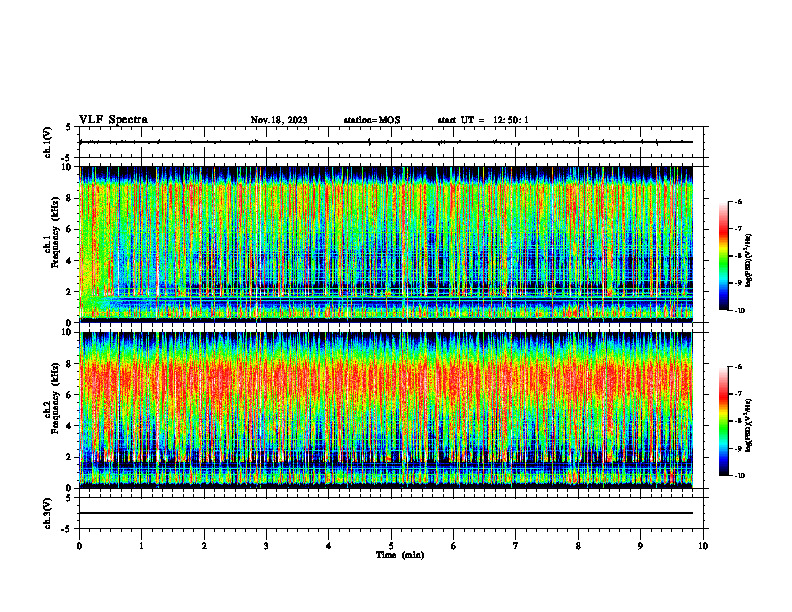The image size is (792, 612).
Task: Click the "station=MOS" label
Action: pyautogui.click(x=372, y=120)
